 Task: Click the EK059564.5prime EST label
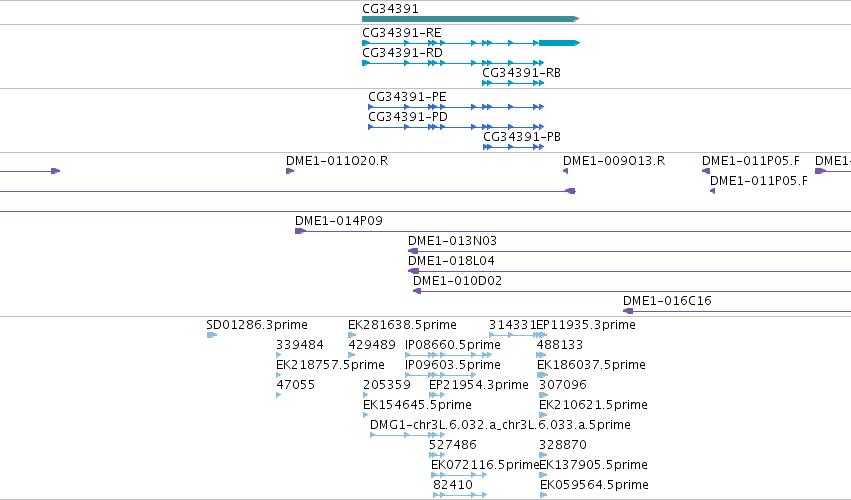pyautogui.click(x=594, y=485)
